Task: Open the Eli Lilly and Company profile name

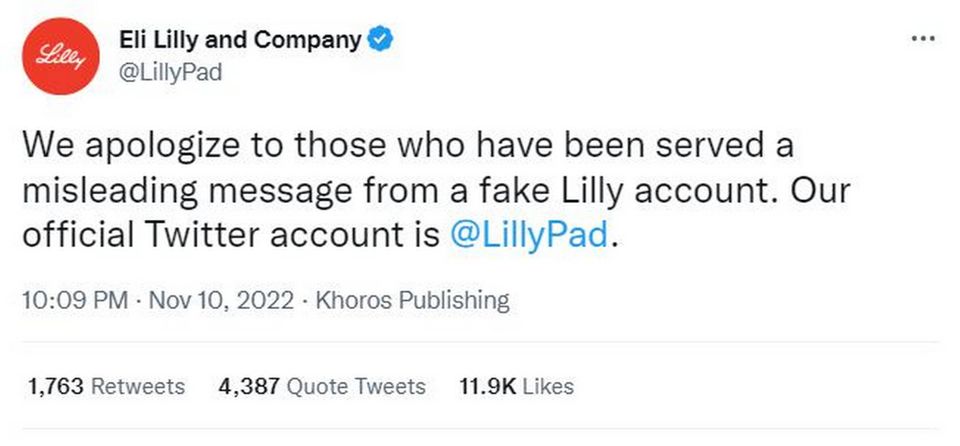Action: pos(239,40)
